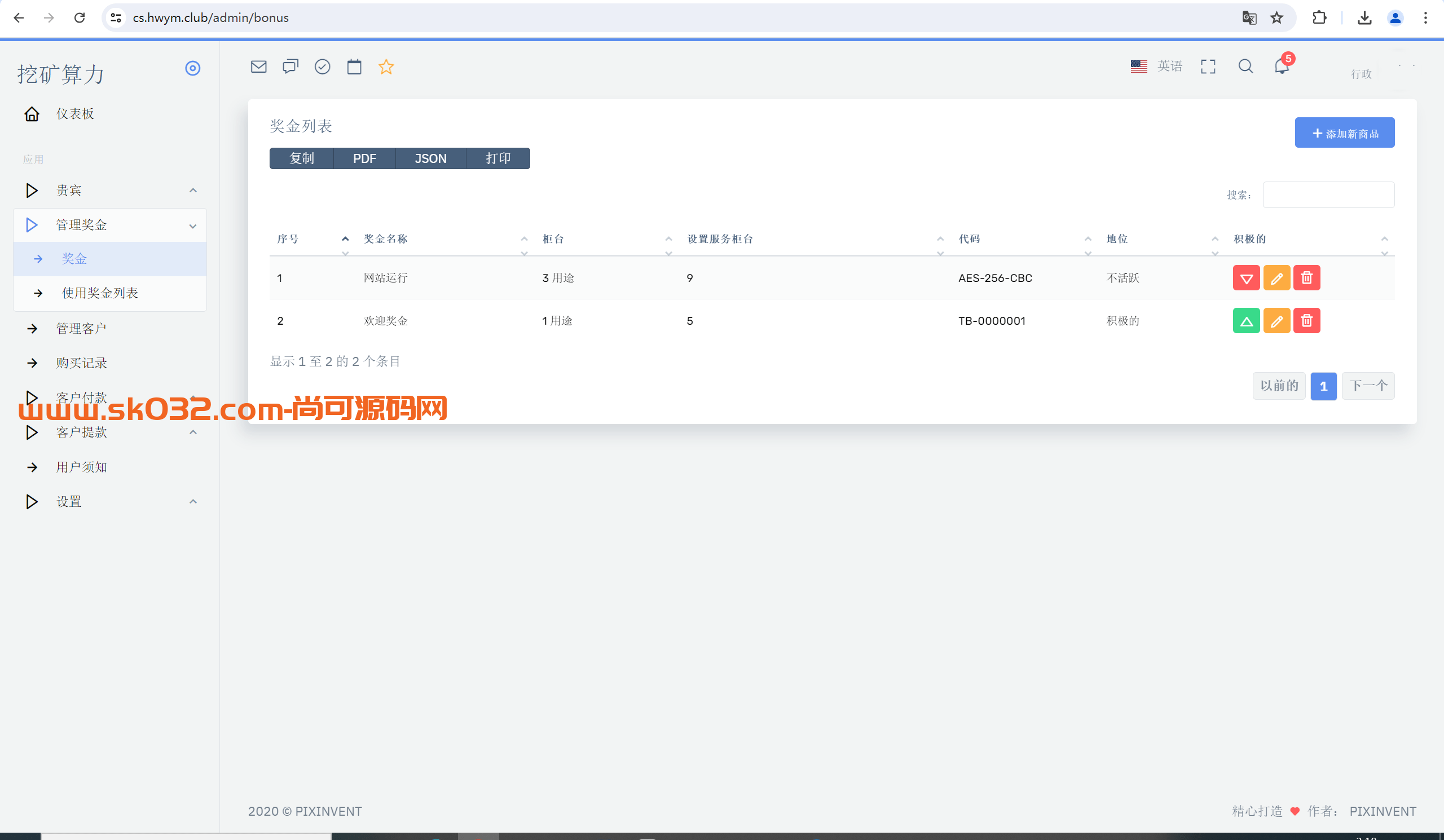The image size is (1444, 840).
Task: Click the browser profile avatar icon
Action: [x=1395, y=17]
